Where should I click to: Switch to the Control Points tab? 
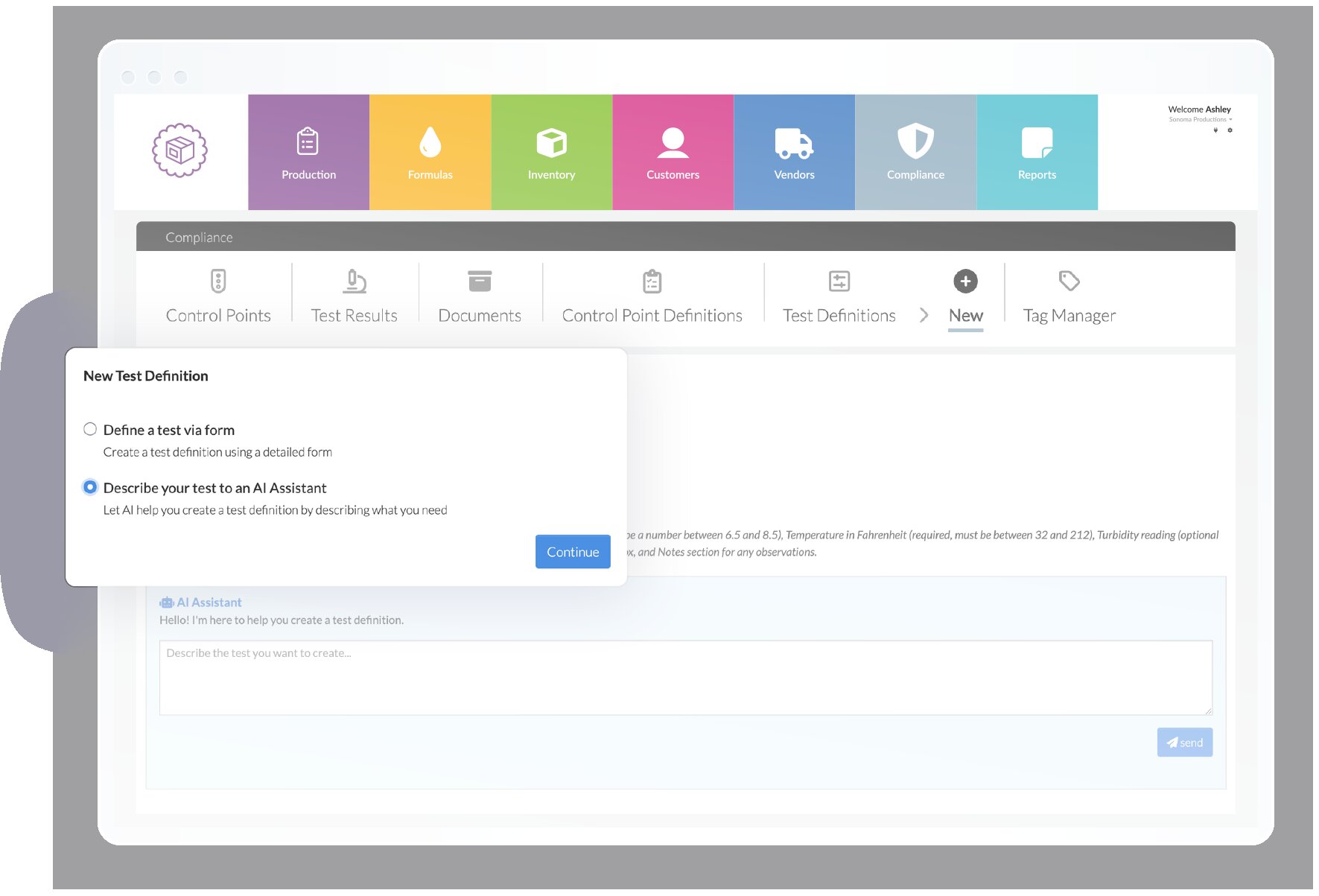point(218,298)
